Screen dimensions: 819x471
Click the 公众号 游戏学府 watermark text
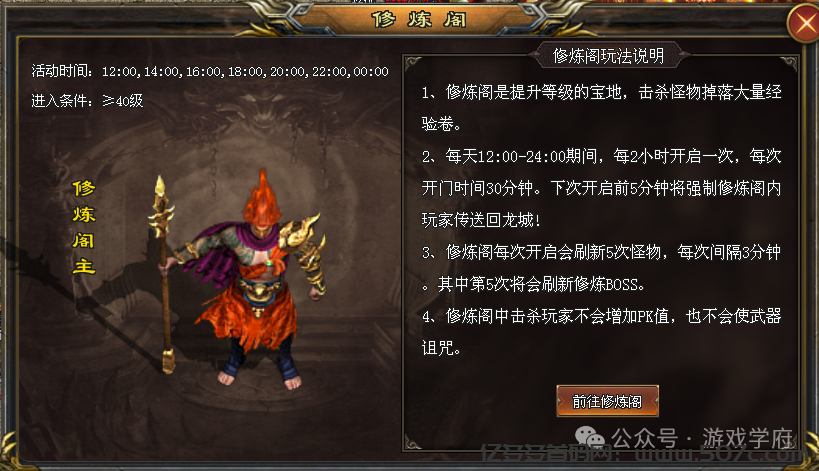(x=703, y=438)
